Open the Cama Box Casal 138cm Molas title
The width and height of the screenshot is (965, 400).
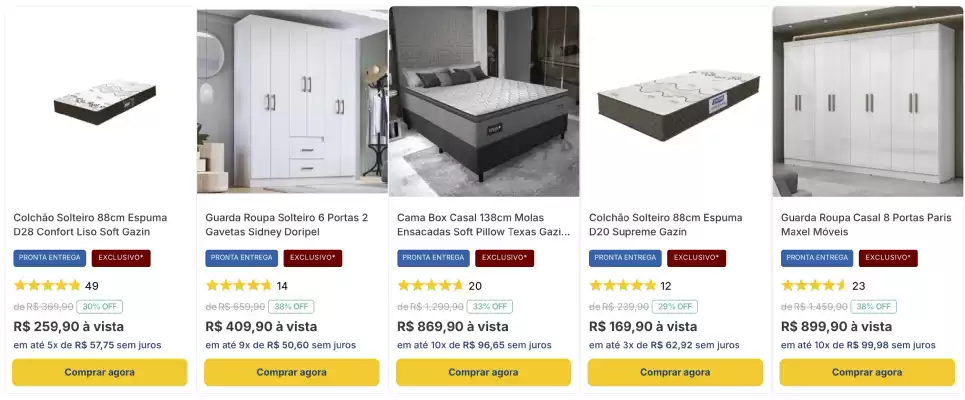tap(484, 225)
